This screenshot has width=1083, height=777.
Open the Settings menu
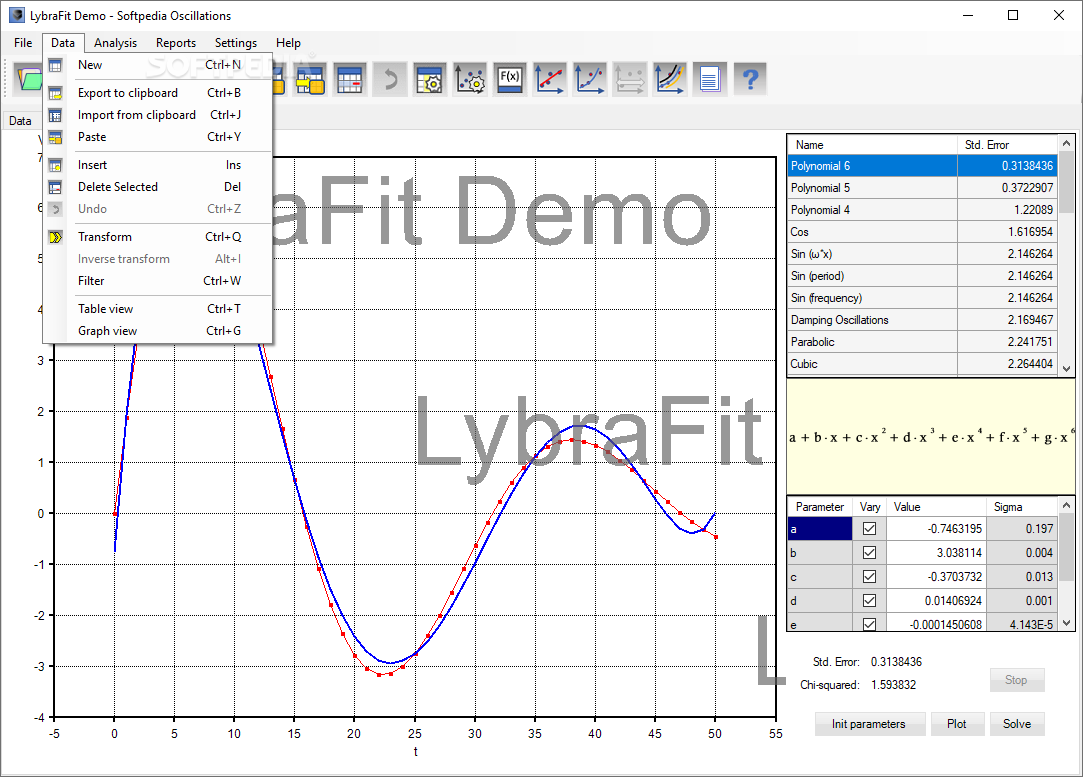[x=236, y=43]
